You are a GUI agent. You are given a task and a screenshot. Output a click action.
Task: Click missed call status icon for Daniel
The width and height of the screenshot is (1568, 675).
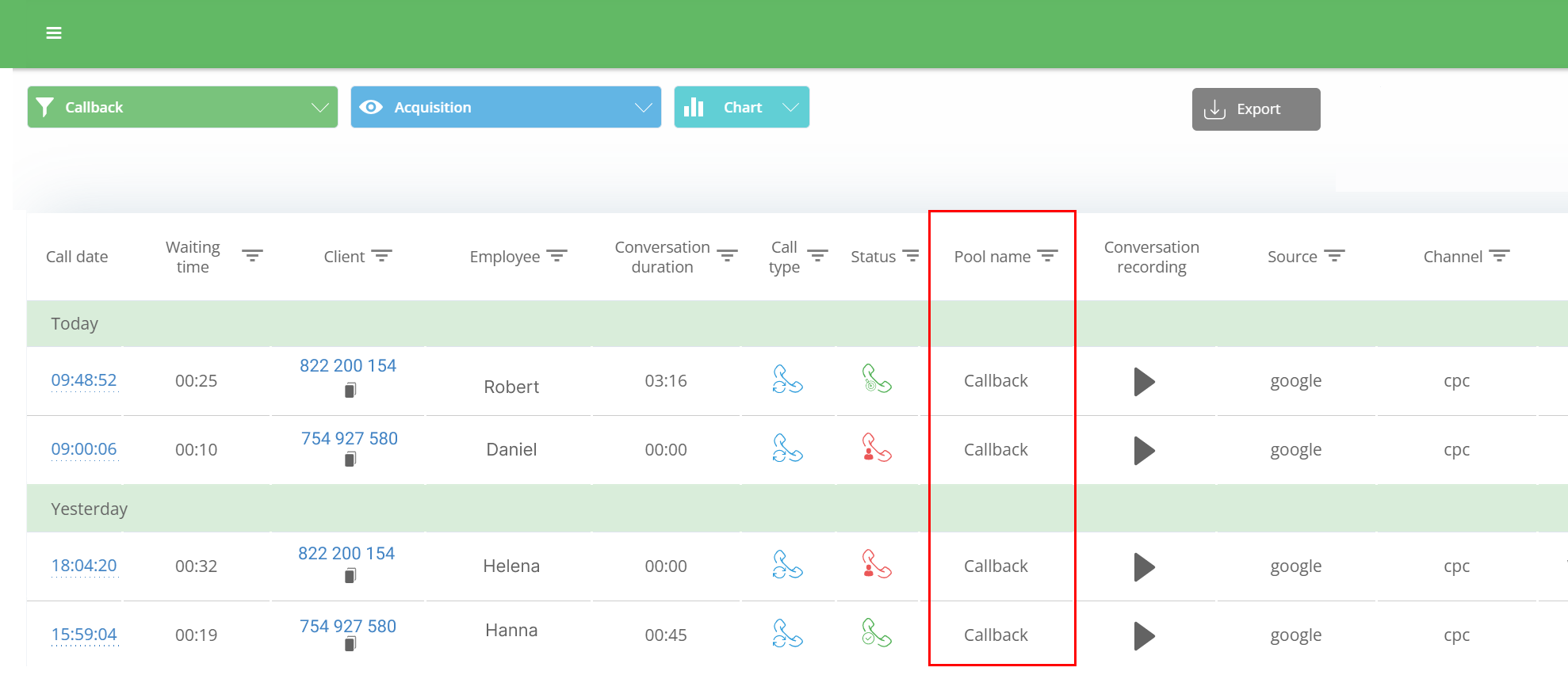point(877,448)
